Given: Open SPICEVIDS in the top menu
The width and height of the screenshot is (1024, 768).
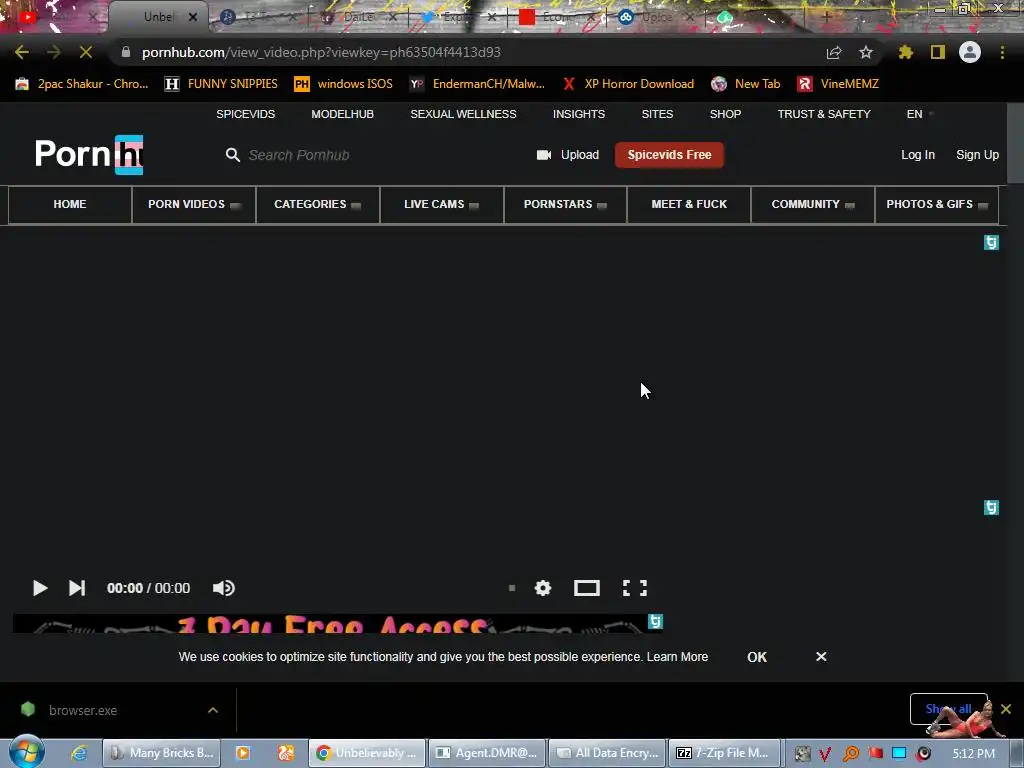Looking at the screenshot, I should pos(246,114).
